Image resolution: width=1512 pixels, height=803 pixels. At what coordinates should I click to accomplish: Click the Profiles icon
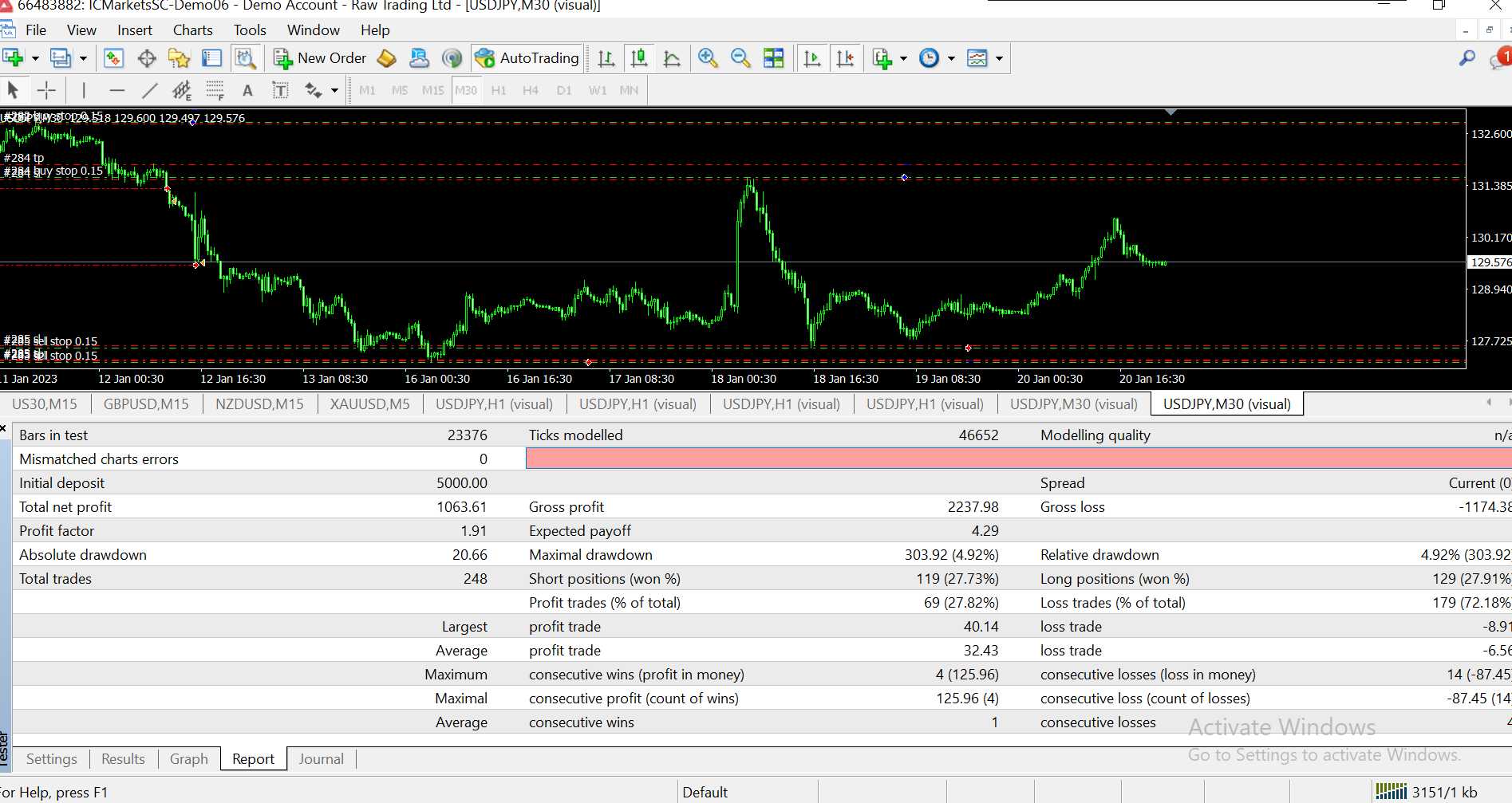click(61, 58)
